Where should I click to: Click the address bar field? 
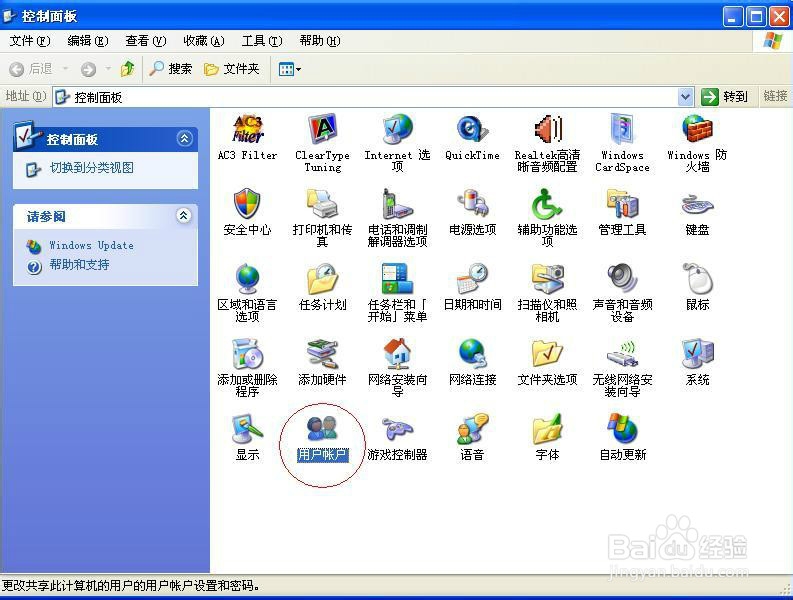373,97
